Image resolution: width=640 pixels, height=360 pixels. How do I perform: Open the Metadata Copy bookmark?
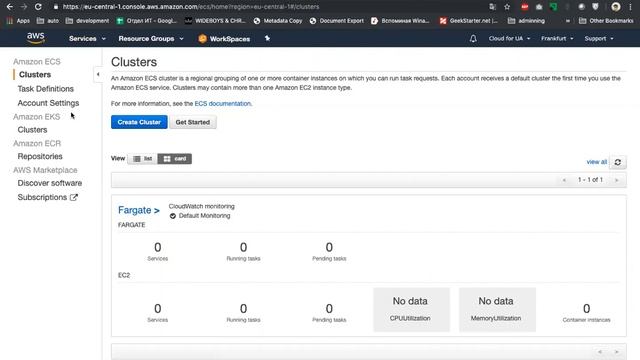[278, 21]
